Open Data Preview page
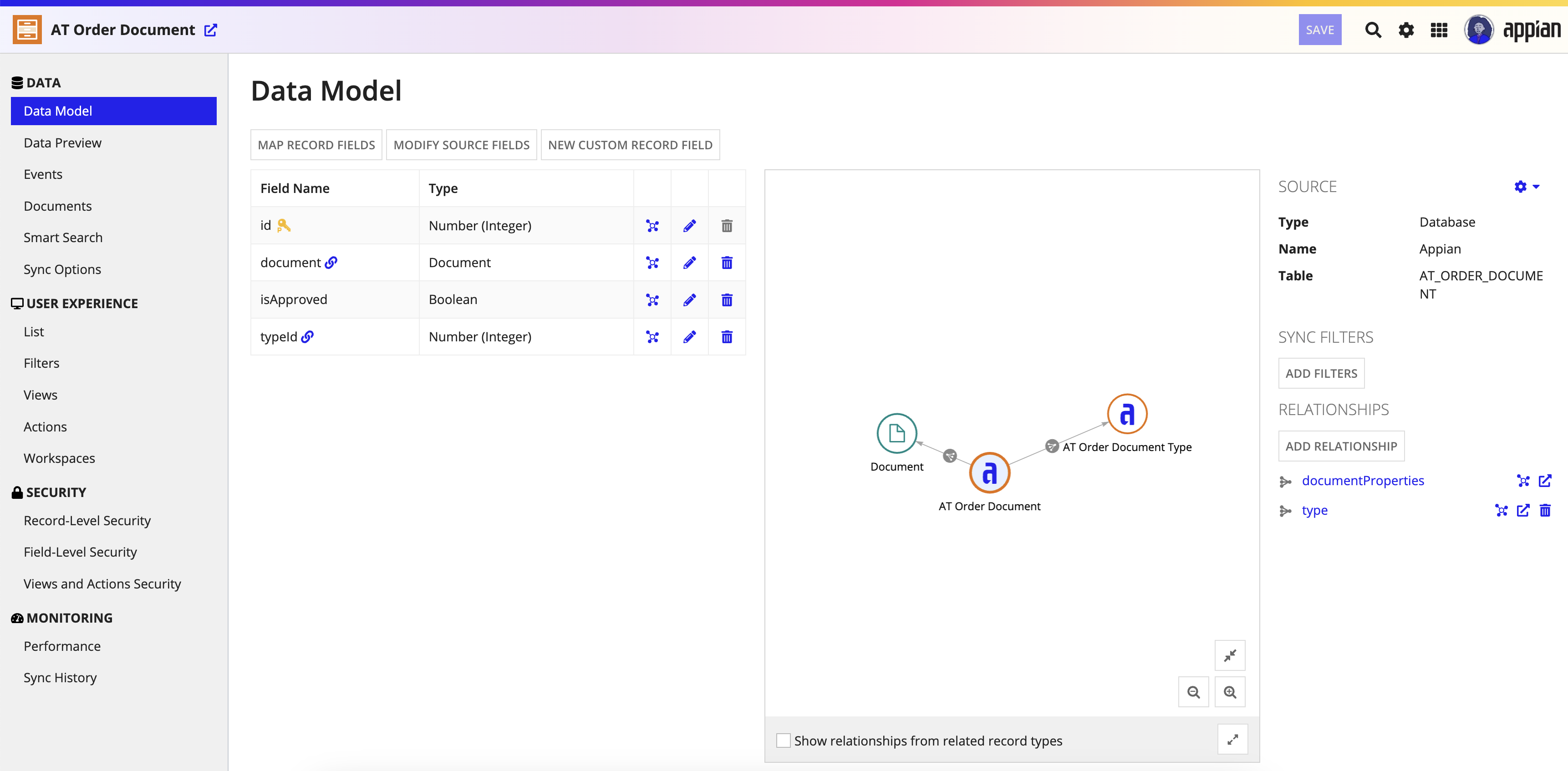Image resolution: width=1568 pixels, height=771 pixels. click(63, 143)
